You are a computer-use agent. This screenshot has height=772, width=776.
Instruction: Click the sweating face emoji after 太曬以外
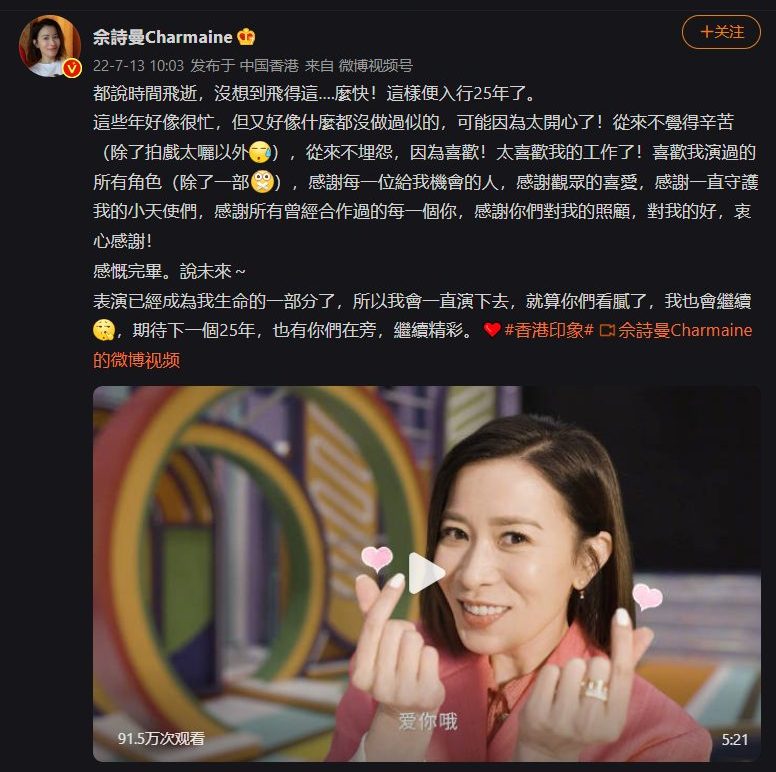click(x=260, y=152)
